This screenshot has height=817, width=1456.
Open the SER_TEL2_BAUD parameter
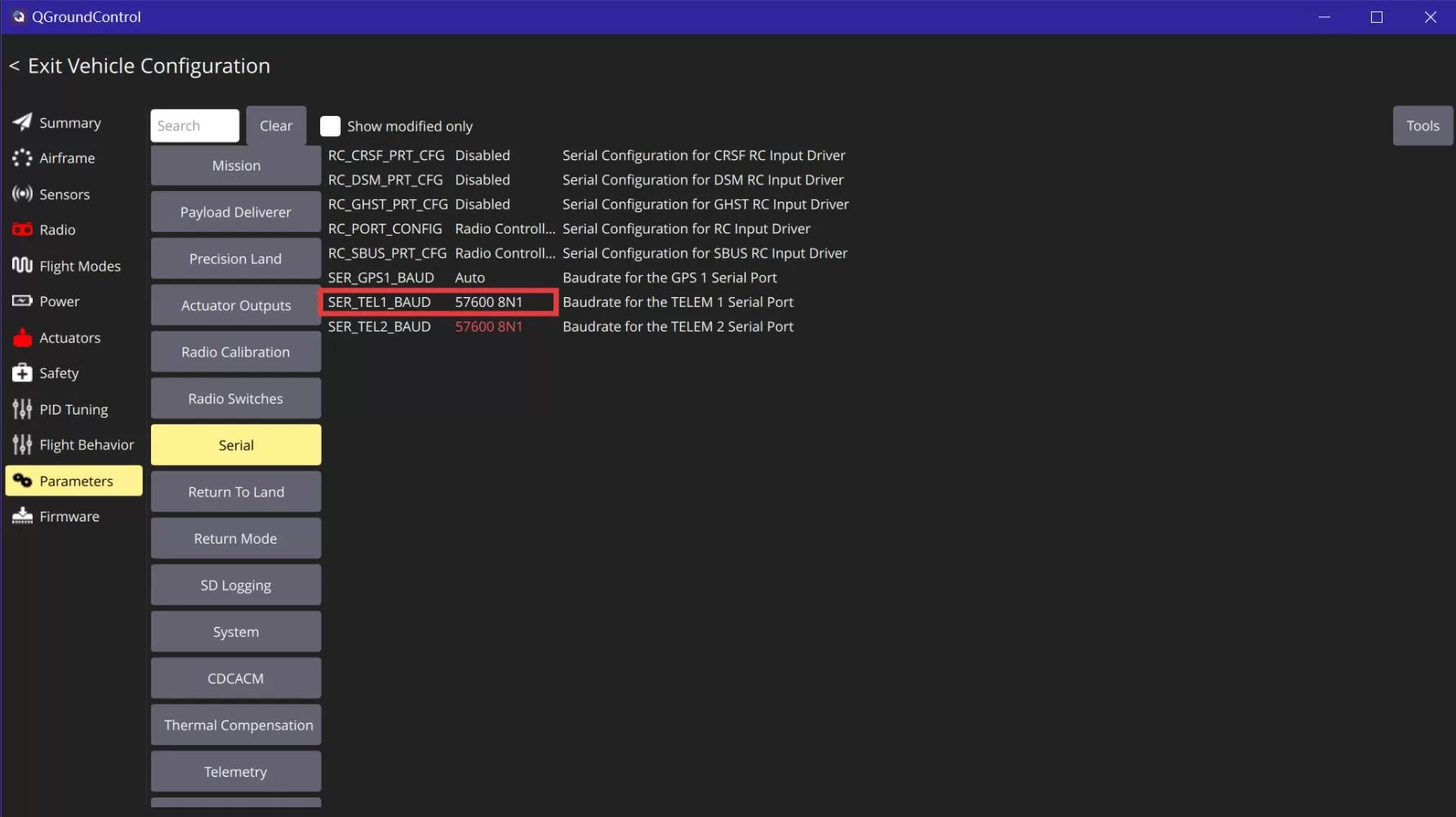point(380,326)
